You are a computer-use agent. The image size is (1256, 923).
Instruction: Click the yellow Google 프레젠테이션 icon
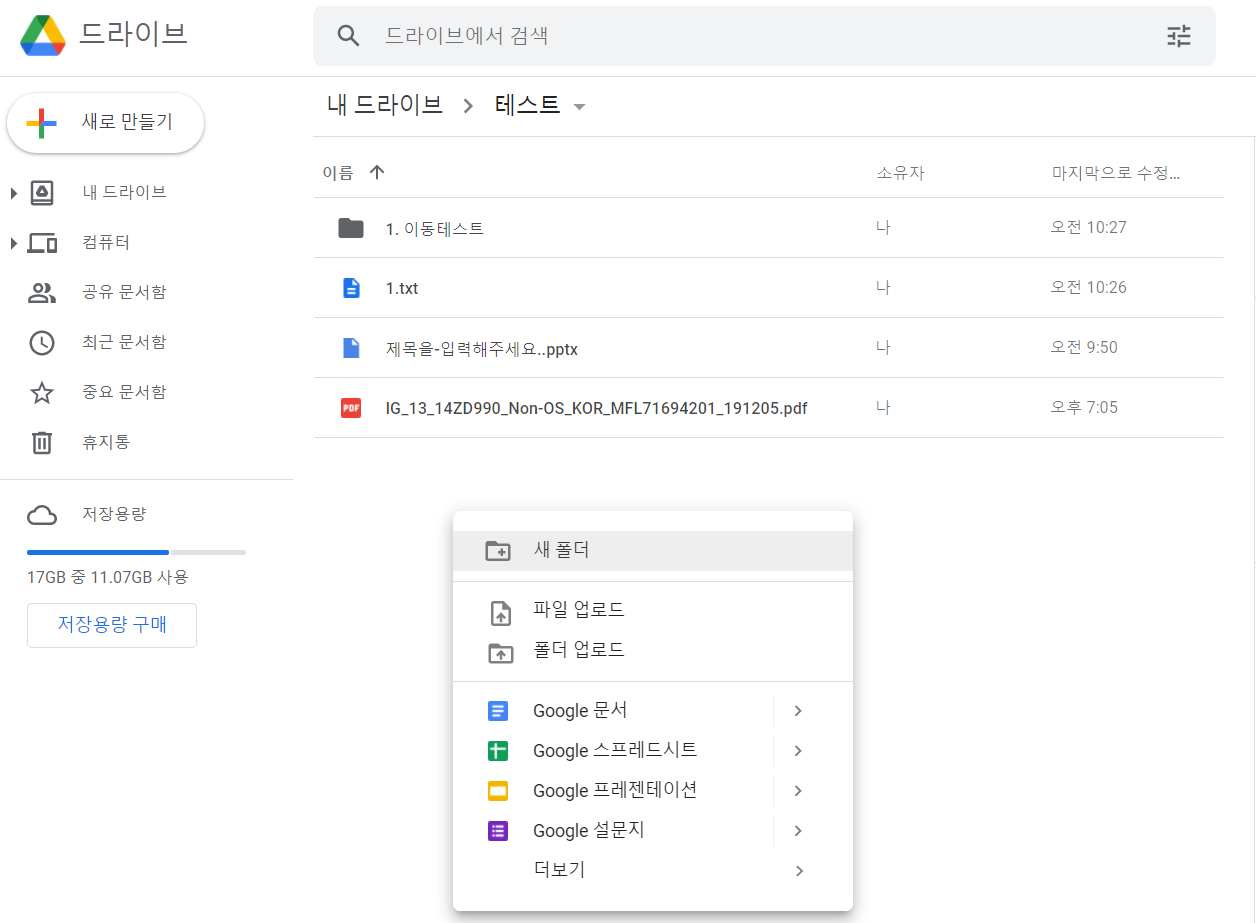point(498,791)
